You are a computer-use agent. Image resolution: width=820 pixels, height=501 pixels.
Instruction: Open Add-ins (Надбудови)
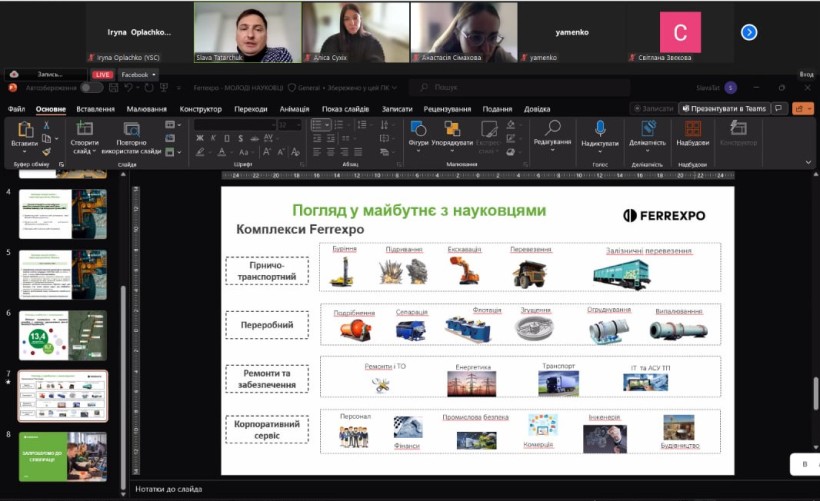[692, 134]
